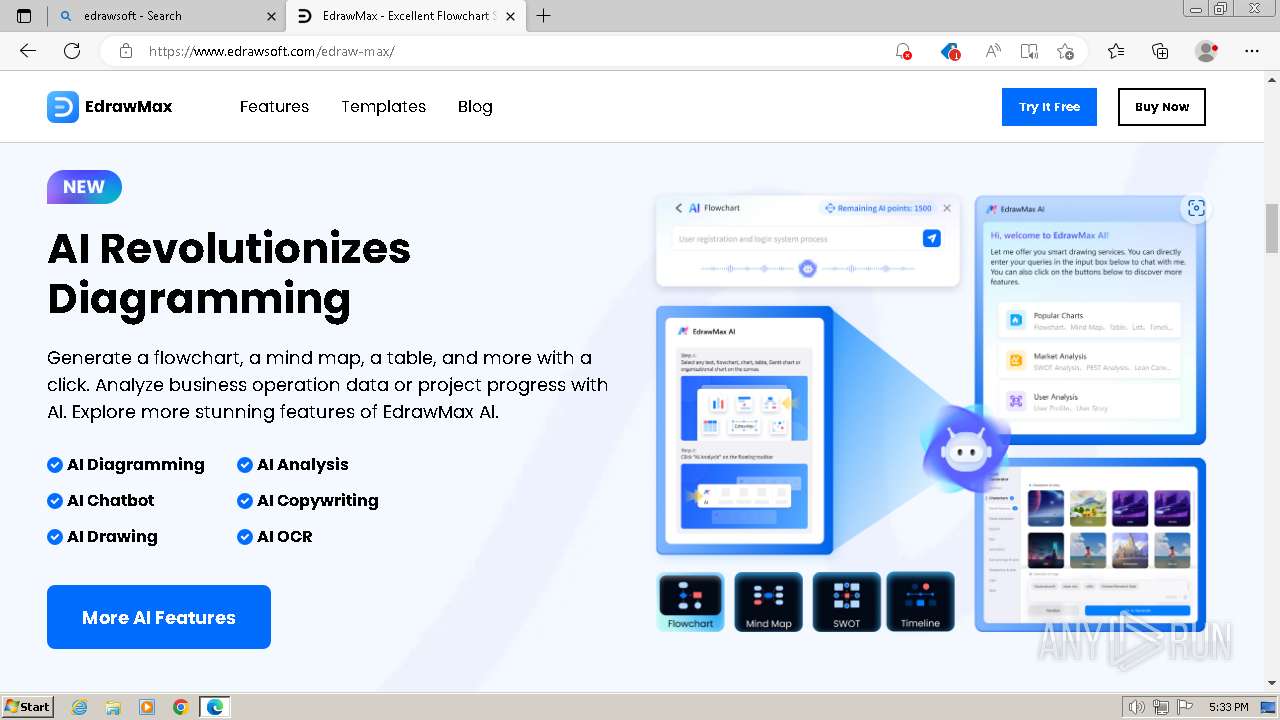Enter Immersive Reader icon
The height and width of the screenshot is (720, 1280).
[1029, 51]
